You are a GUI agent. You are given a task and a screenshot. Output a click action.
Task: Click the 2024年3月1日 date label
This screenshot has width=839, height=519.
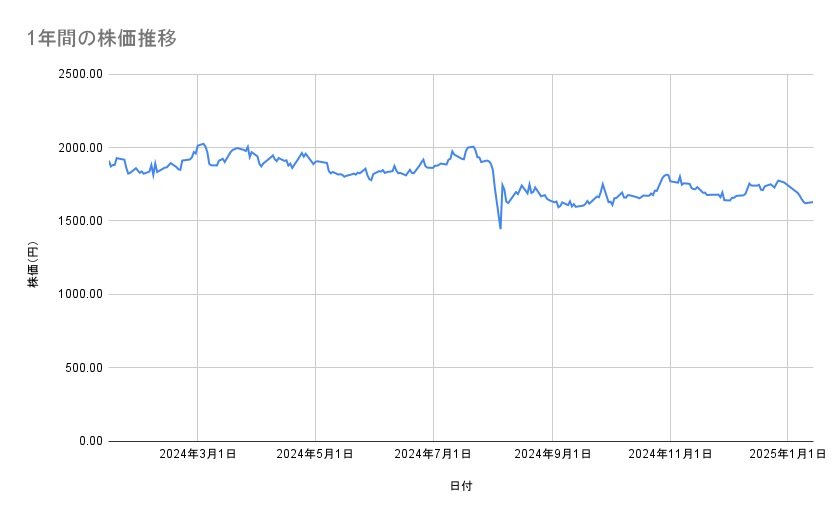point(198,455)
